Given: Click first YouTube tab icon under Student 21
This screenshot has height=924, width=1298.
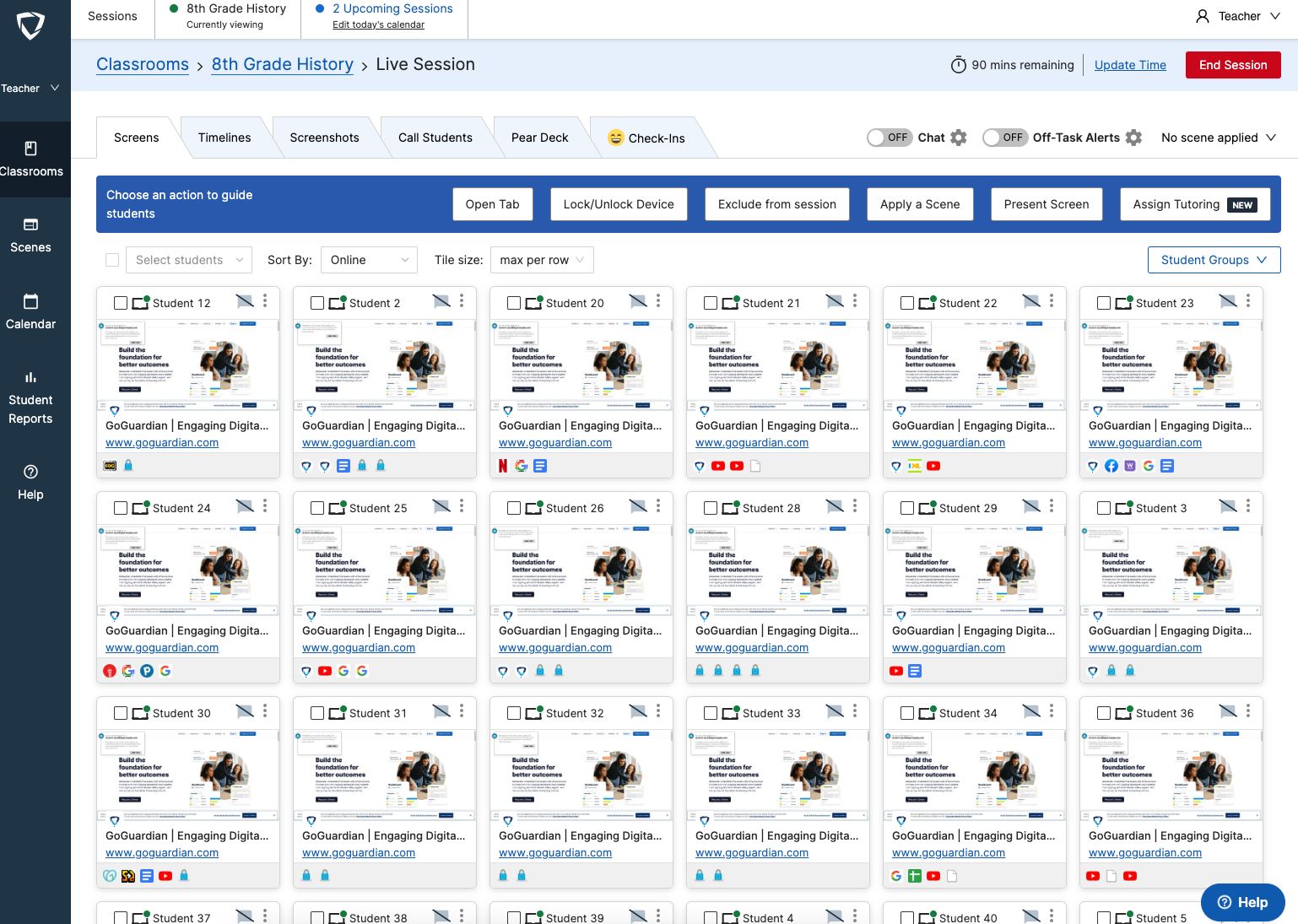Looking at the screenshot, I should pos(718,466).
